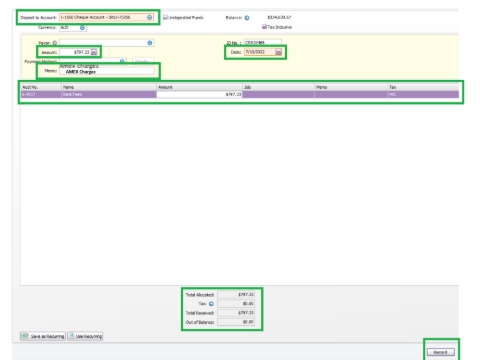Screen dimensions: 480x360
Task: Click the Acct No. column header
Action: pyautogui.click(x=41, y=87)
